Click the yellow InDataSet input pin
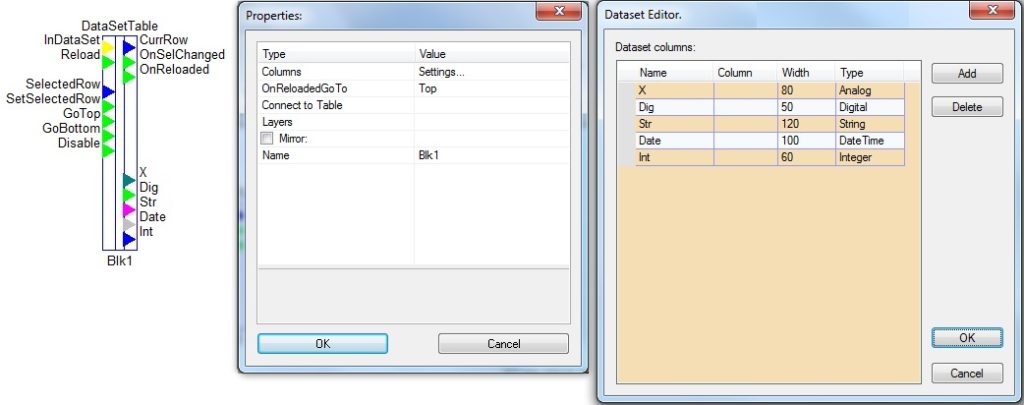The width and height of the screenshot is (1024, 405). coord(108,48)
